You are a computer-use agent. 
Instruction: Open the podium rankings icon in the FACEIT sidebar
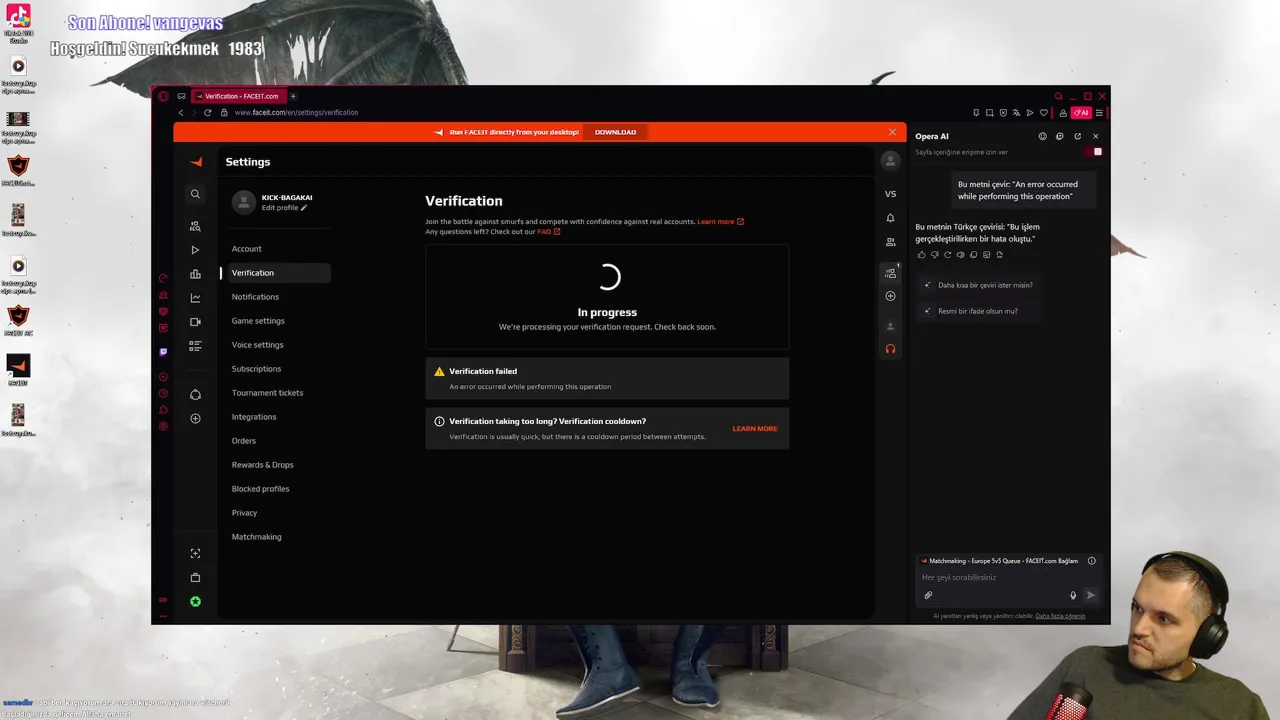(195, 274)
